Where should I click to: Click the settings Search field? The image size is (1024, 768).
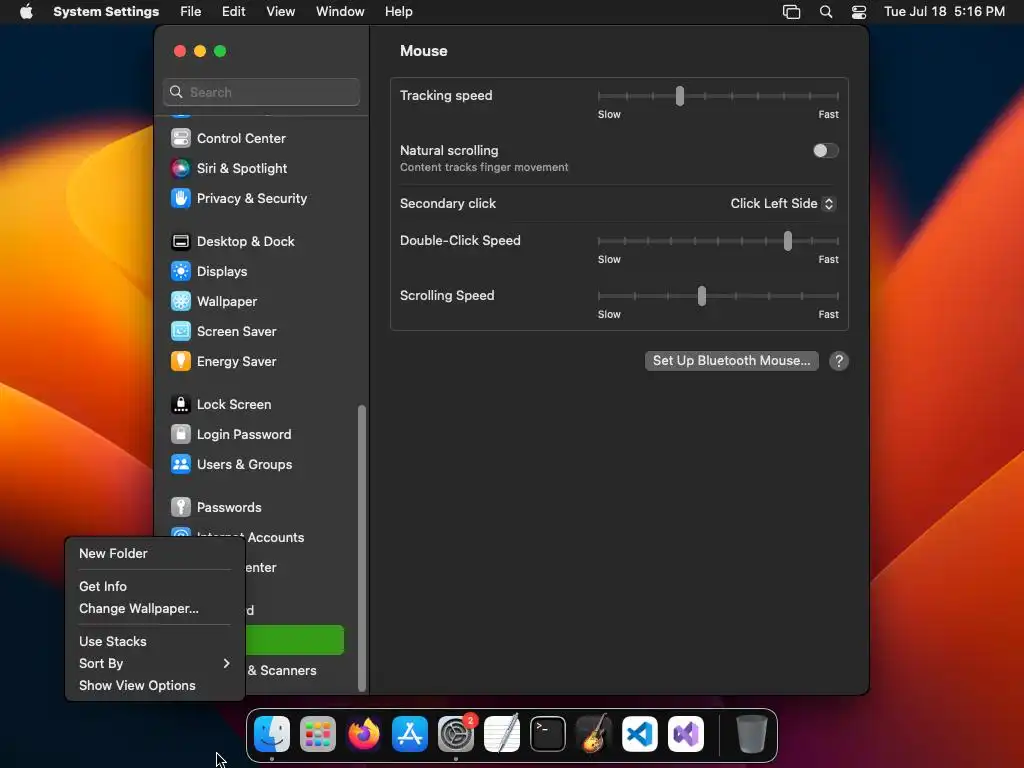261,92
